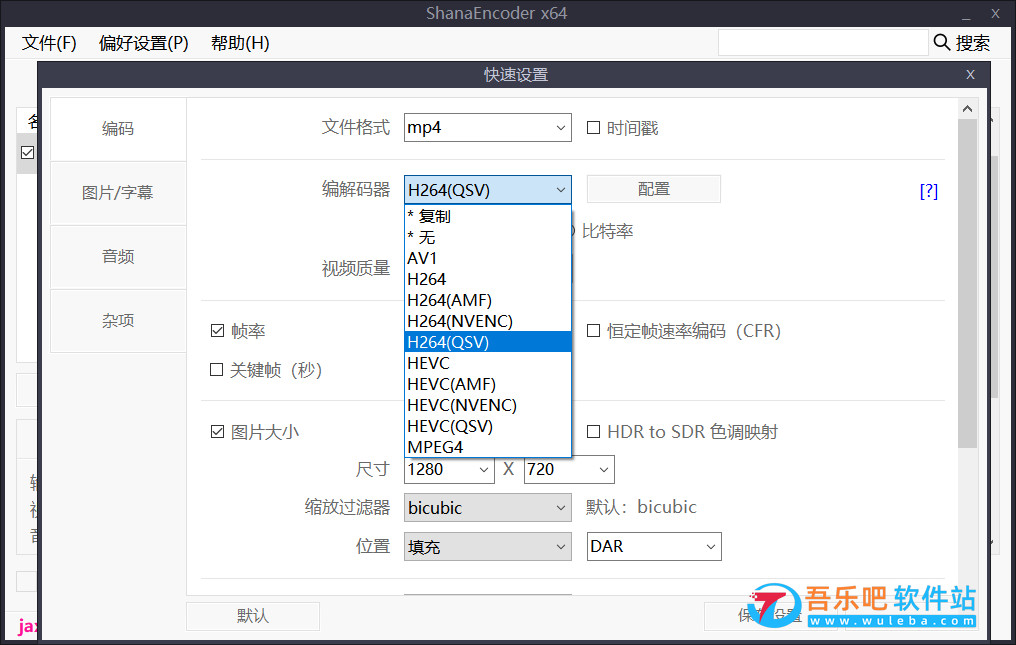The image size is (1016, 645).
Task: Open the width 1280 size dropdown
Action: [448, 469]
